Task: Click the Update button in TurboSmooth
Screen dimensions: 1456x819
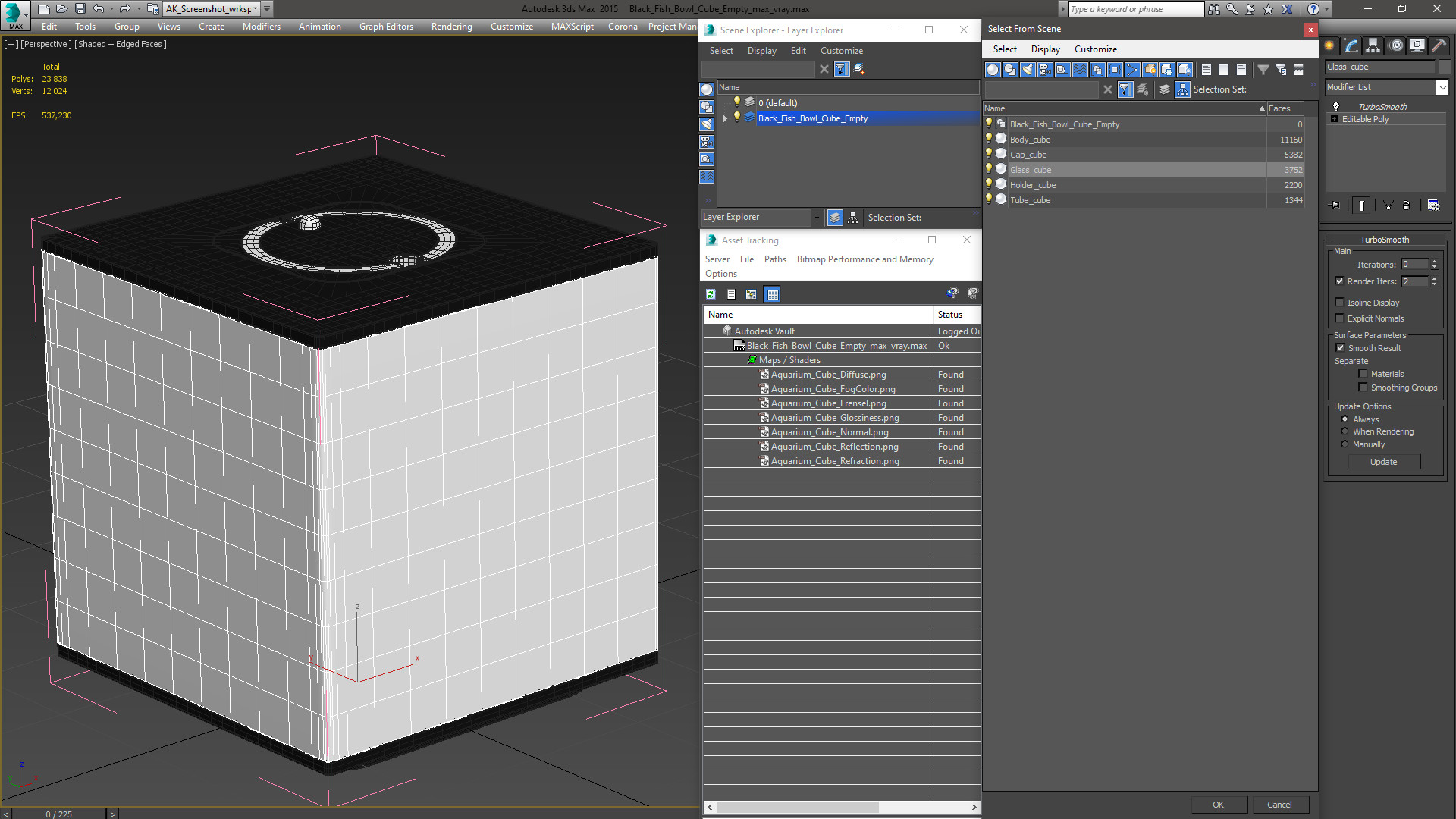Action: tap(1383, 462)
